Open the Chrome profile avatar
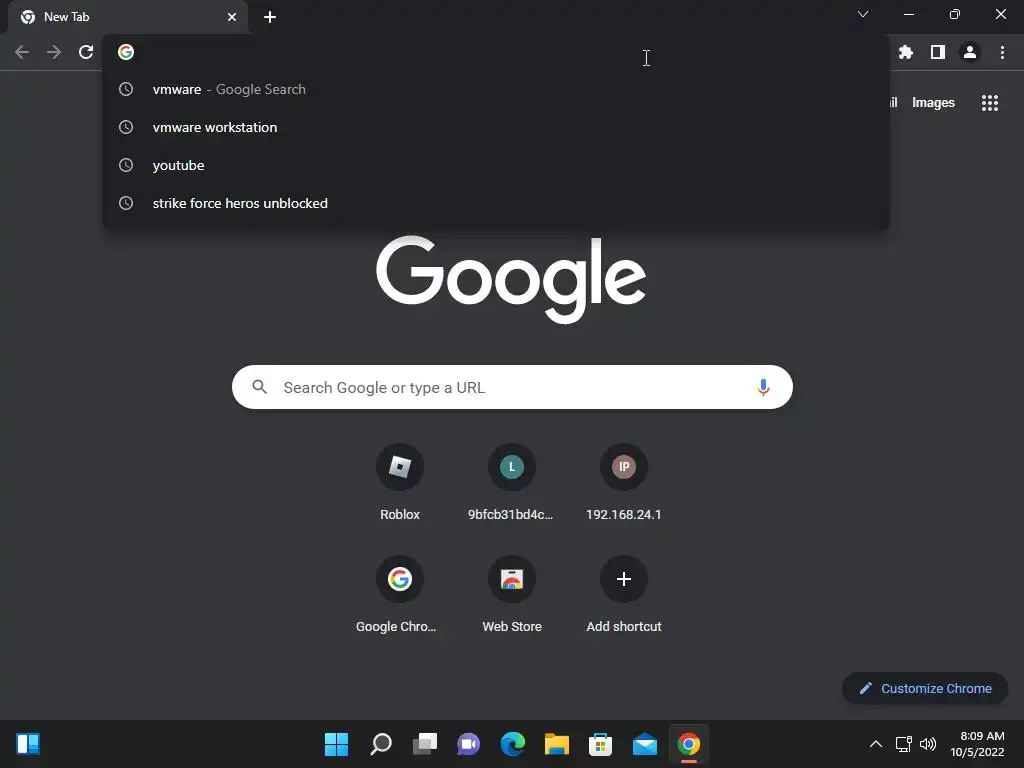The width and height of the screenshot is (1024, 768). (x=969, y=52)
